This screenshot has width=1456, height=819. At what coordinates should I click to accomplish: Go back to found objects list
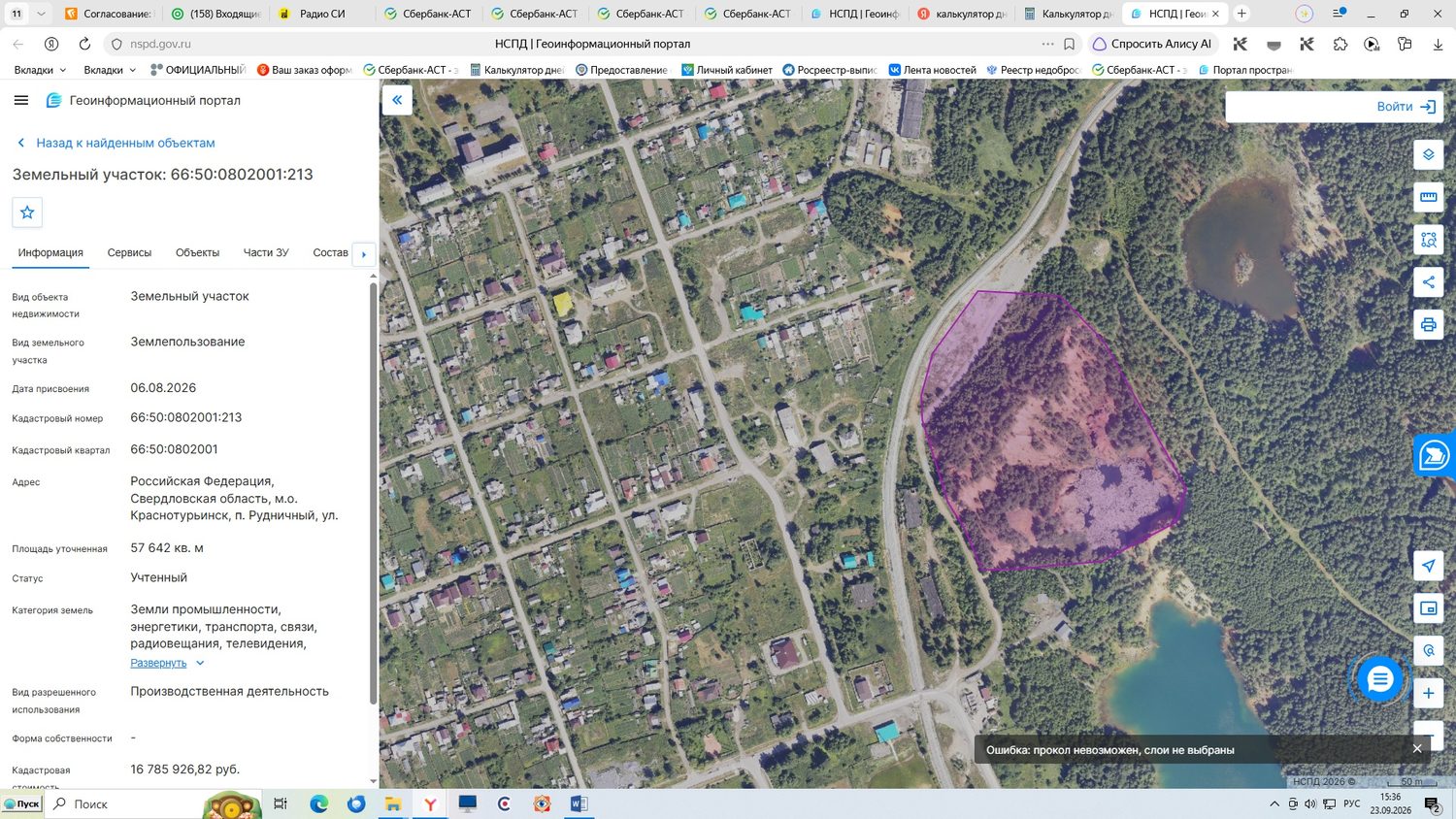tap(116, 143)
